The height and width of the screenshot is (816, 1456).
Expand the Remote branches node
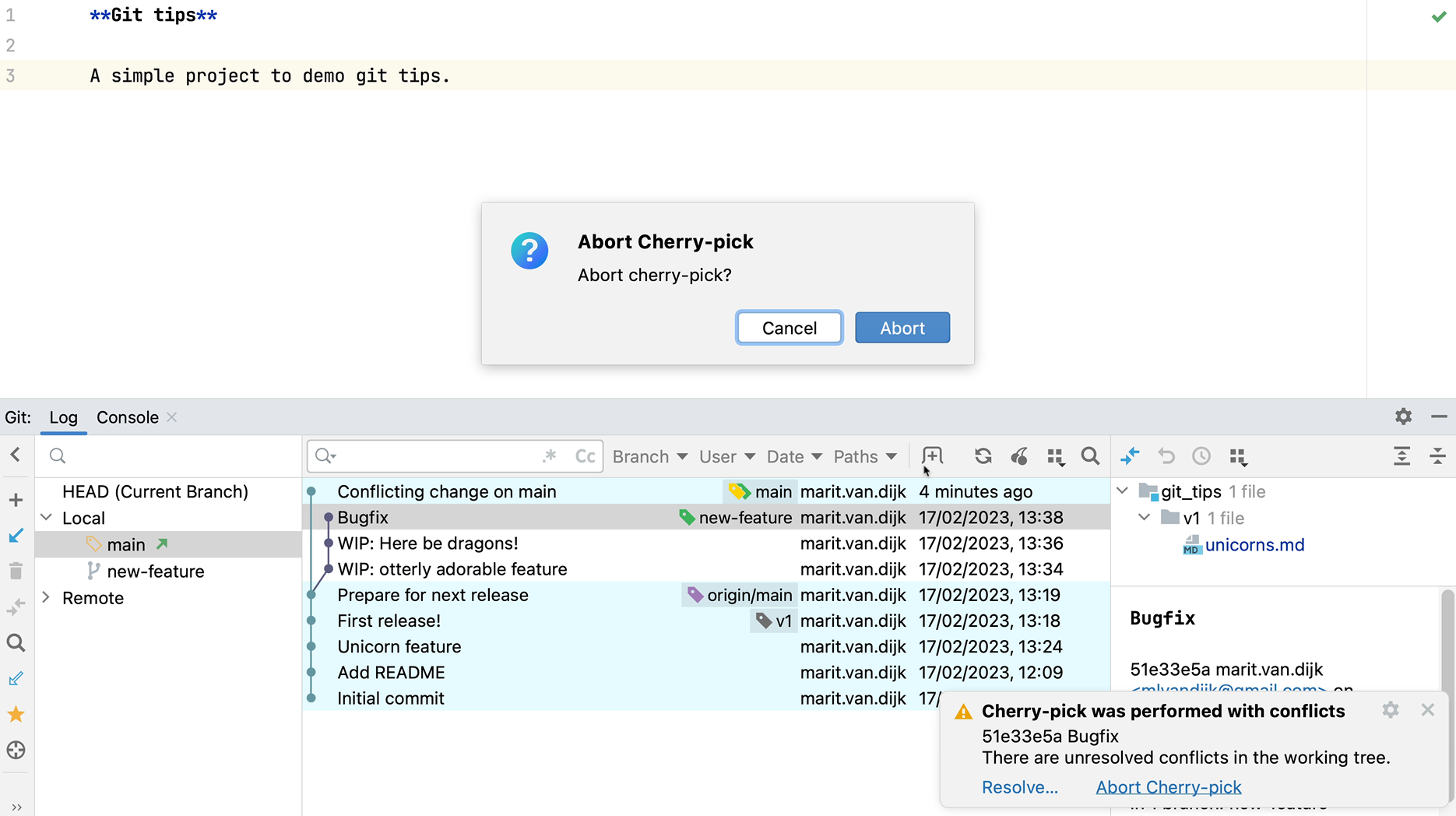point(46,597)
